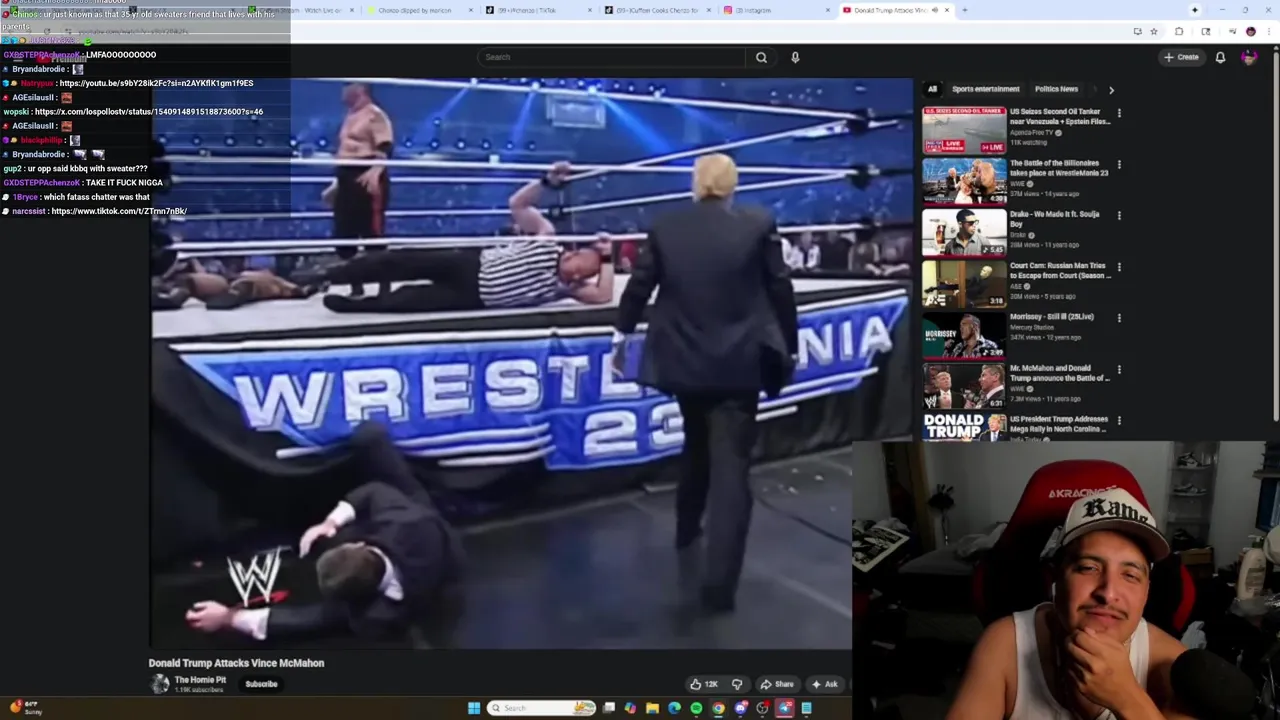
Task: Open The Homie Pit channel name link
Action: [x=200, y=680]
